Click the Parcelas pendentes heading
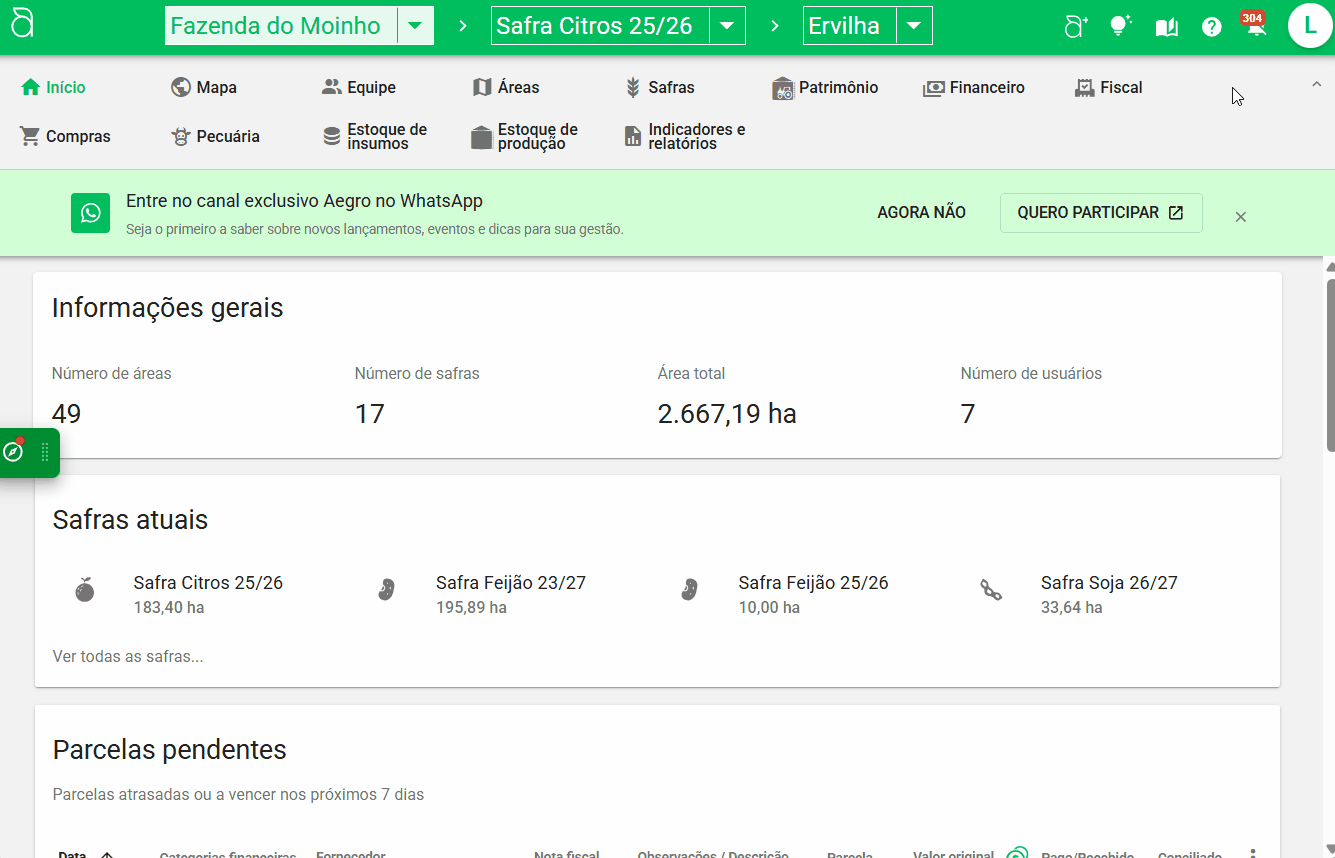 pyautogui.click(x=170, y=750)
